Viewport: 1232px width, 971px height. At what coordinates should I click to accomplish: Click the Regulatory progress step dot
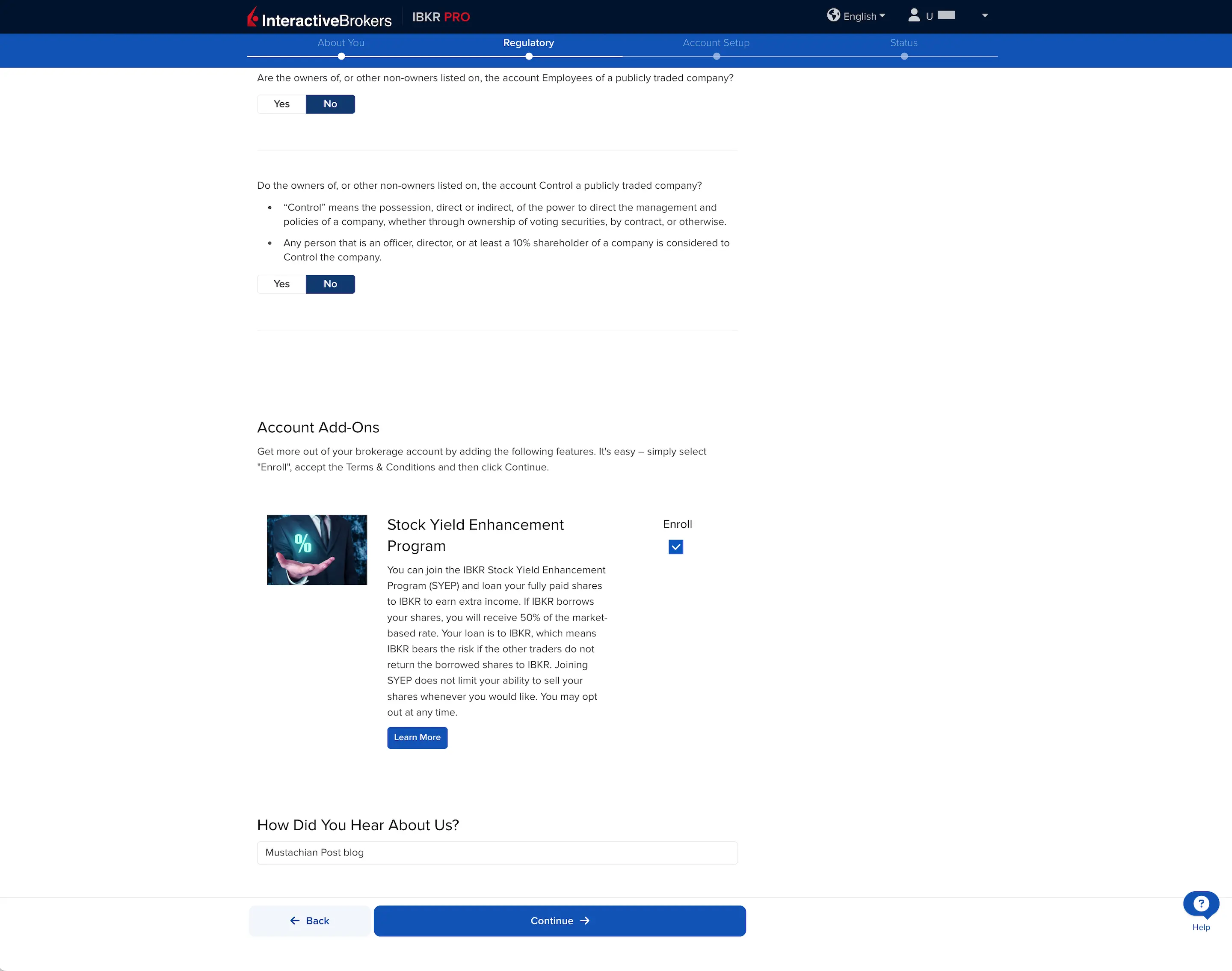tap(528, 56)
